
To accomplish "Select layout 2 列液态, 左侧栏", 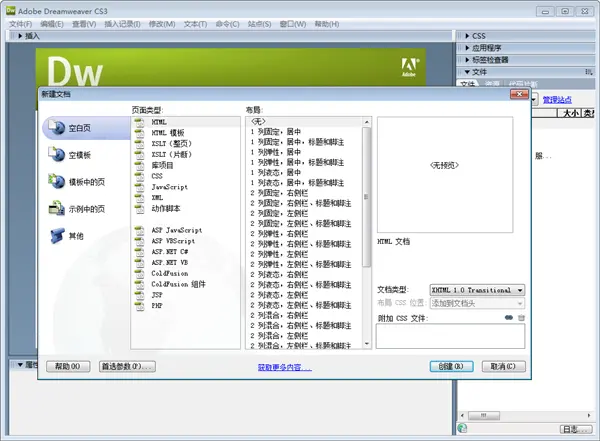I will tap(304, 295).
